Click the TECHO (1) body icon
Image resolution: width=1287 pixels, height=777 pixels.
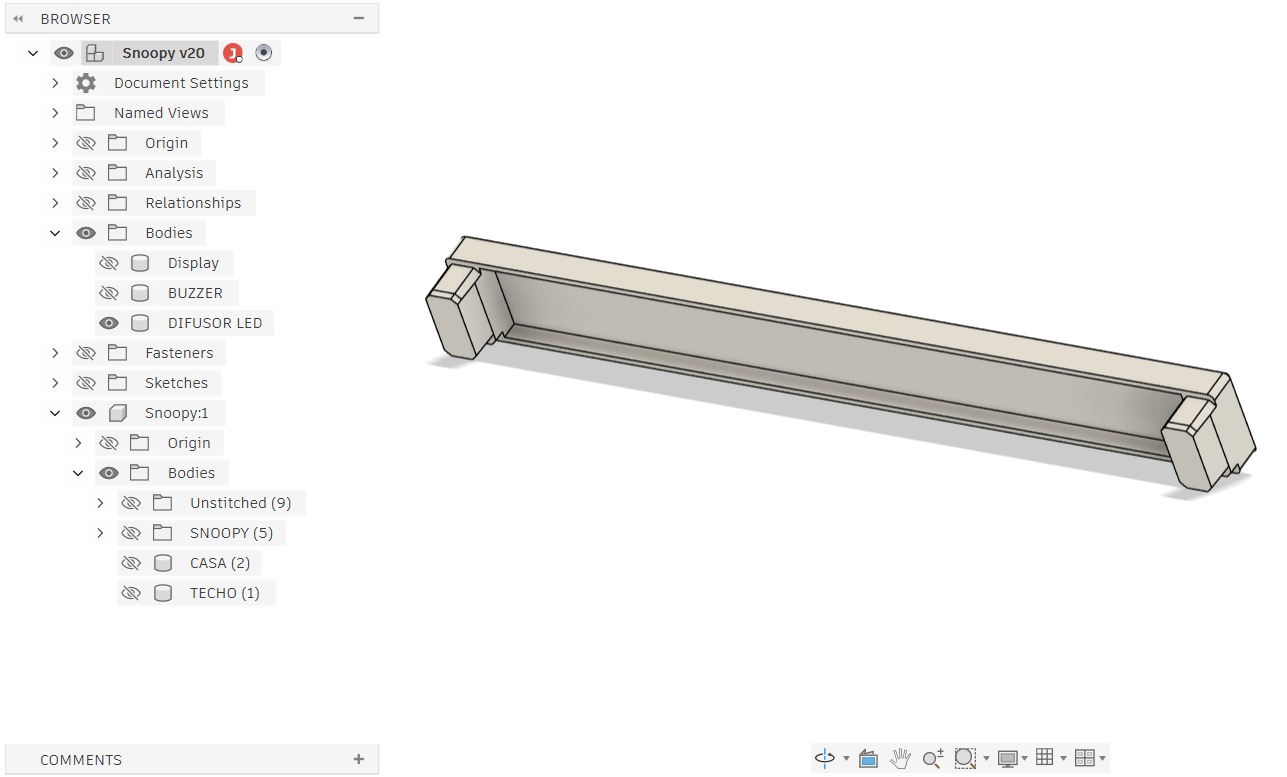[163, 593]
